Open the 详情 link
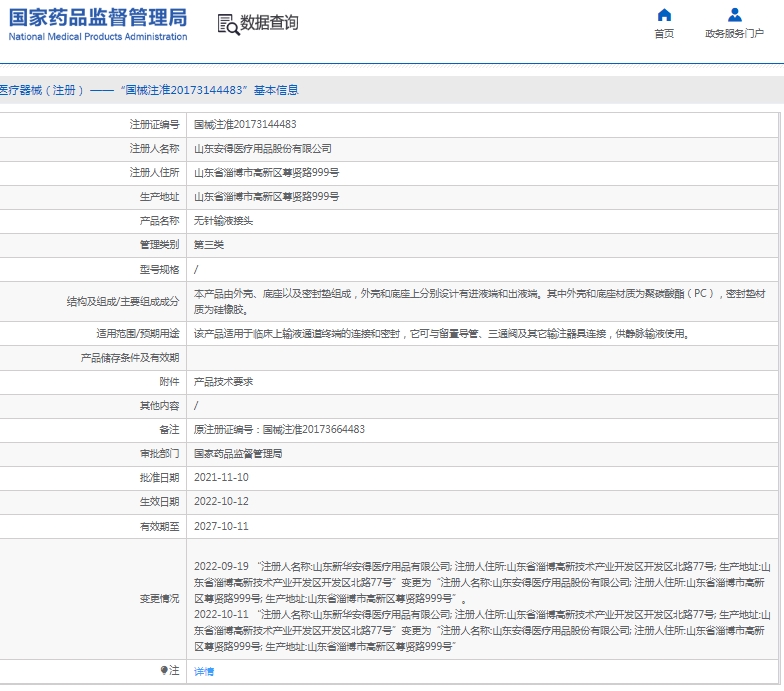The height and width of the screenshot is (691, 784). coord(204,671)
